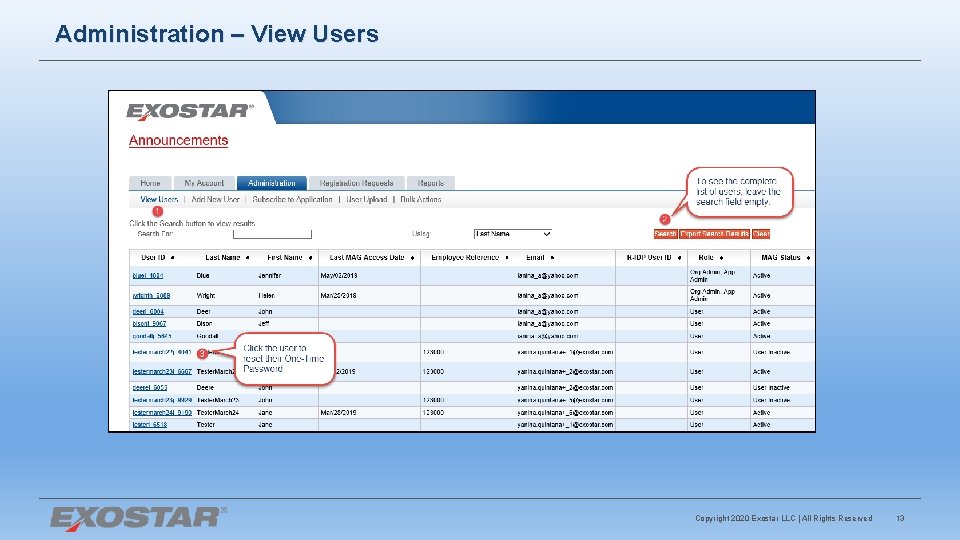Click the red Clear button

point(761,234)
